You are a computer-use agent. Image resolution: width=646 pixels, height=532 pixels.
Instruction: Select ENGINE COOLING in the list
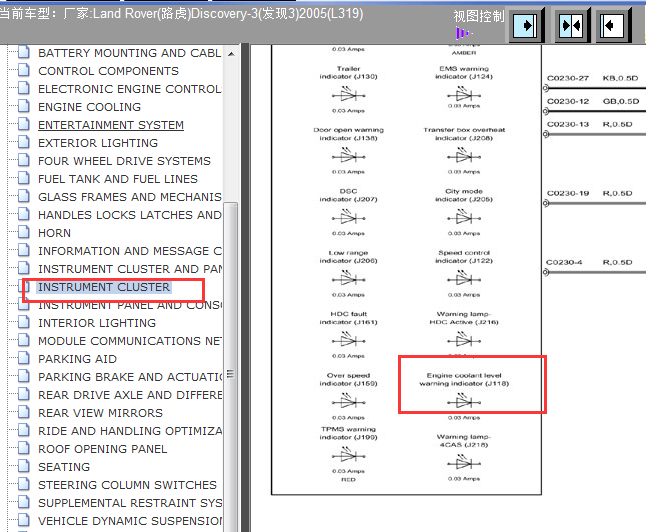click(89, 107)
